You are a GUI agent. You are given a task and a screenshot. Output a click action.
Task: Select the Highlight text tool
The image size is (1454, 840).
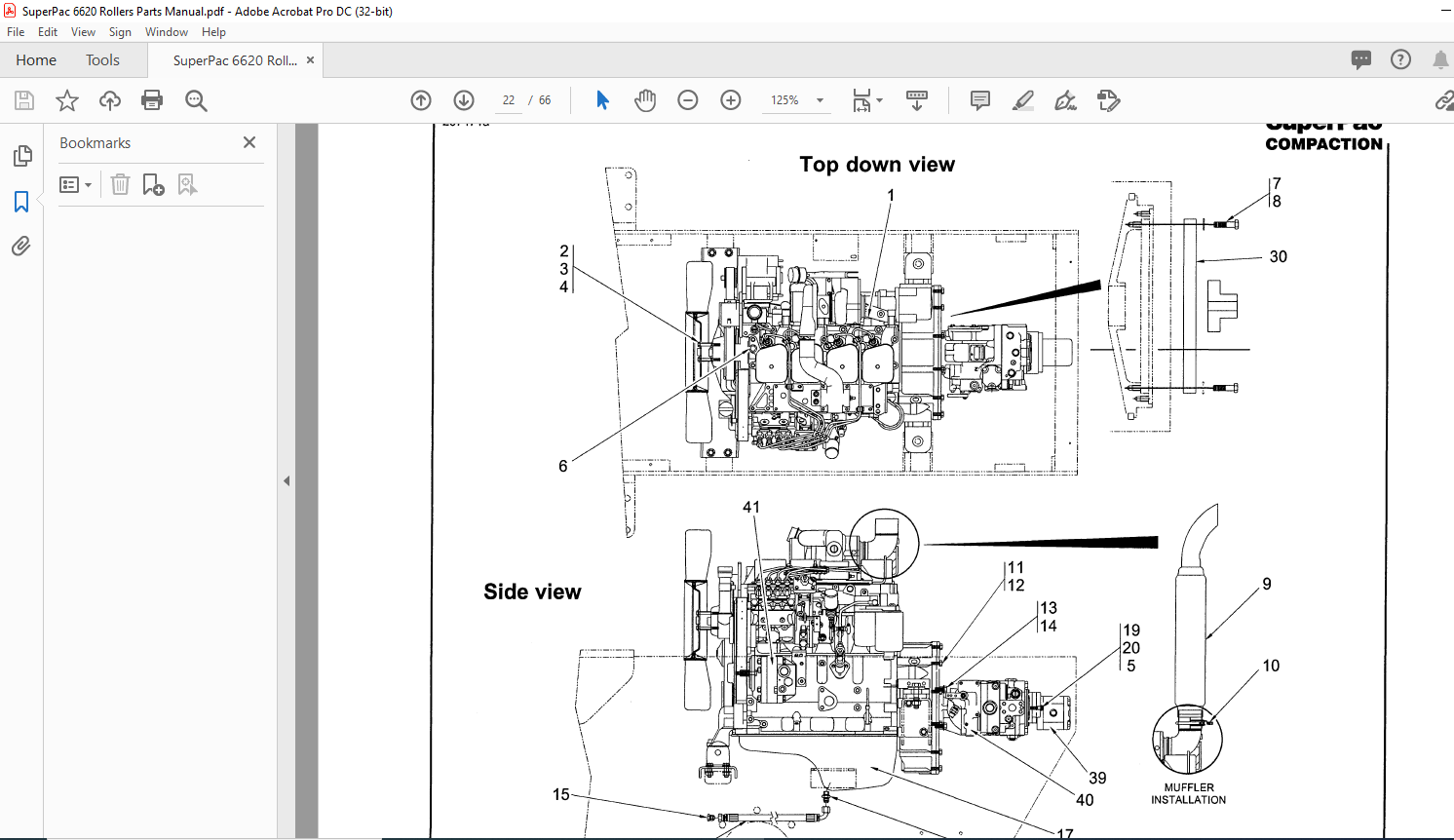click(x=1023, y=100)
